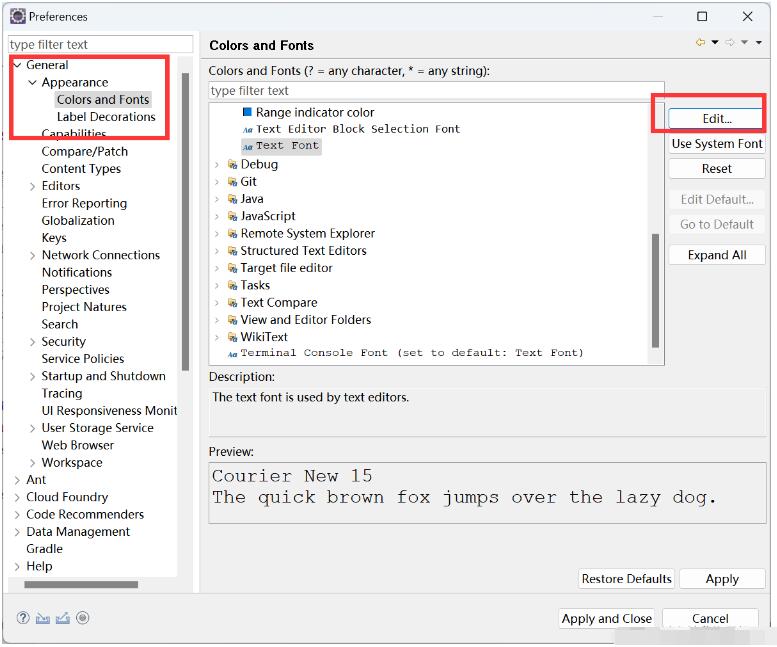
Task: Click the Edit... button
Action: click(716, 118)
